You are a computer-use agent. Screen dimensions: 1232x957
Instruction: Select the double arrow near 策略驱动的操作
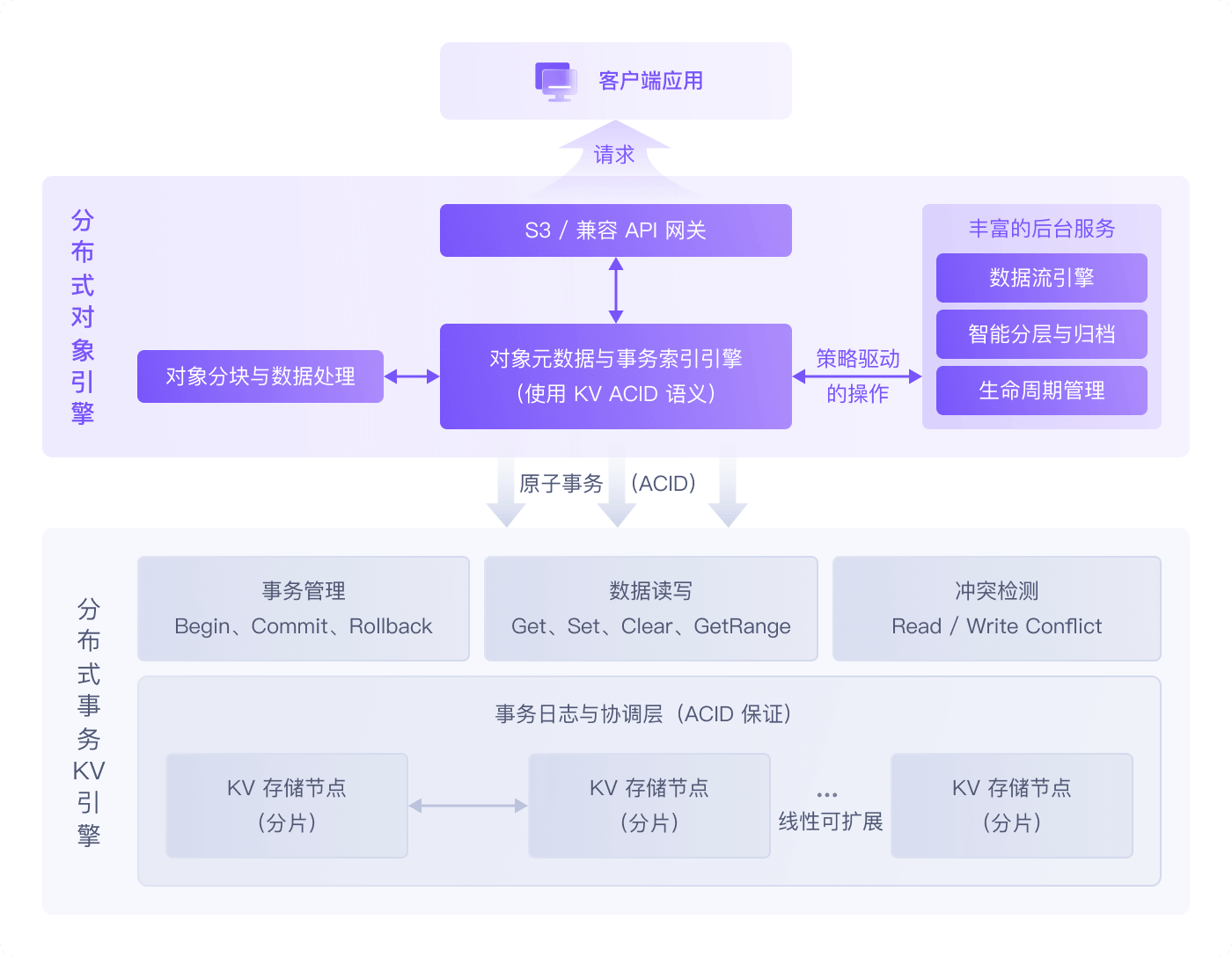[x=858, y=376]
